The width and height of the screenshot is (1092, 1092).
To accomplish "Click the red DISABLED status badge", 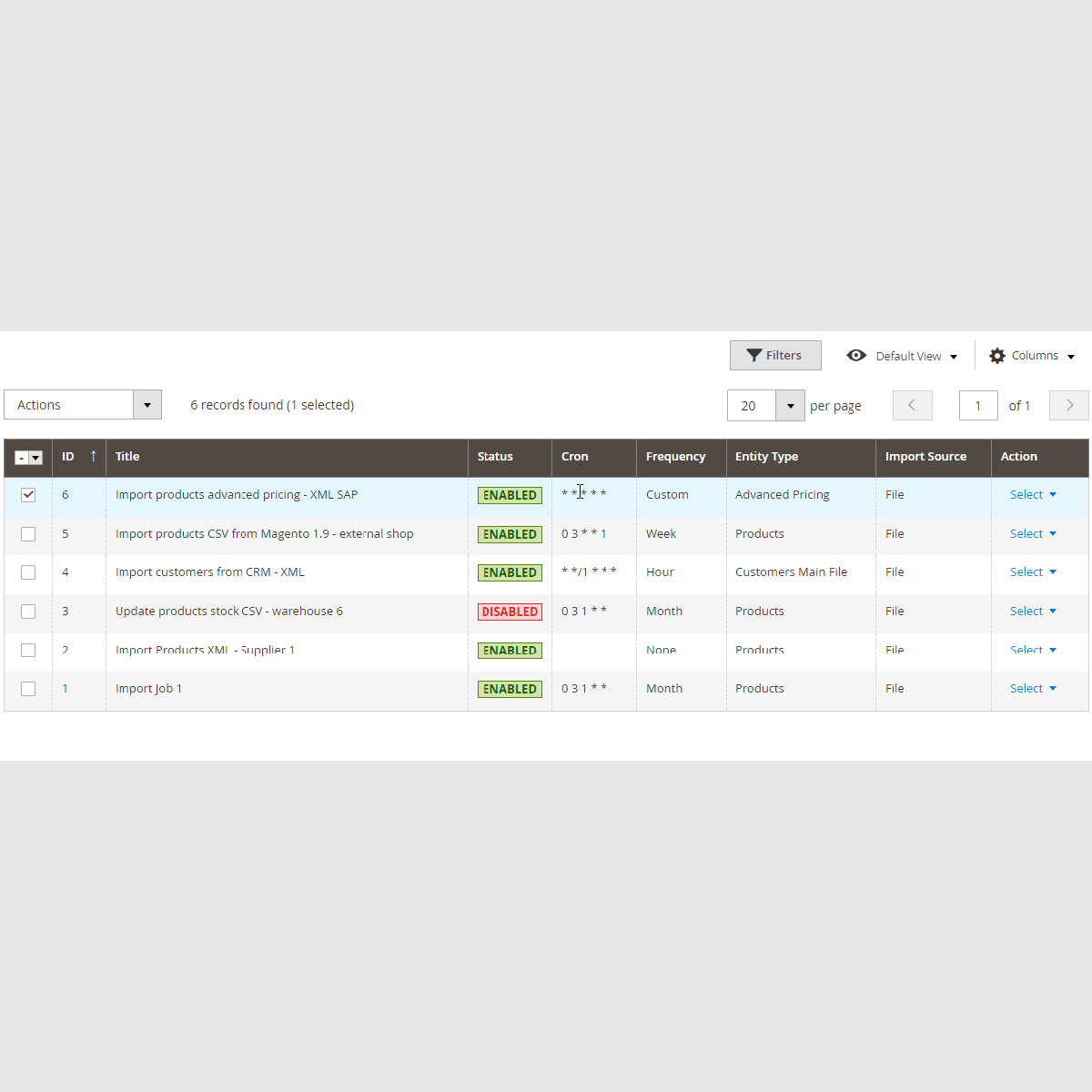I will click(510, 612).
